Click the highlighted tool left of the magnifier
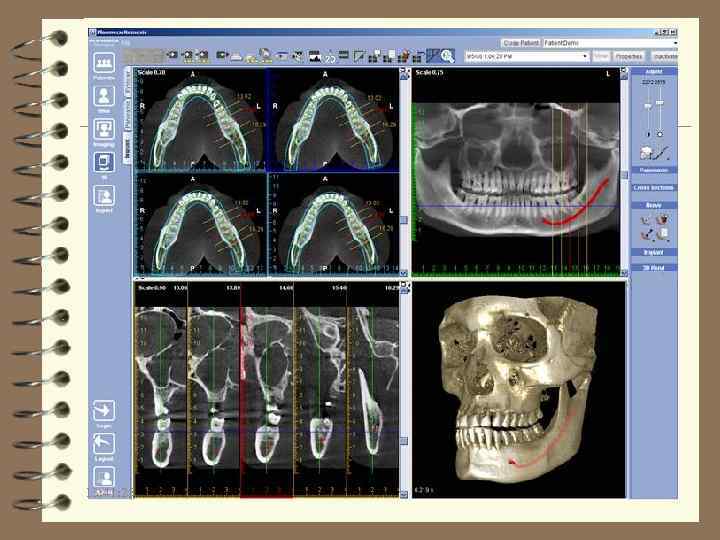 point(433,56)
